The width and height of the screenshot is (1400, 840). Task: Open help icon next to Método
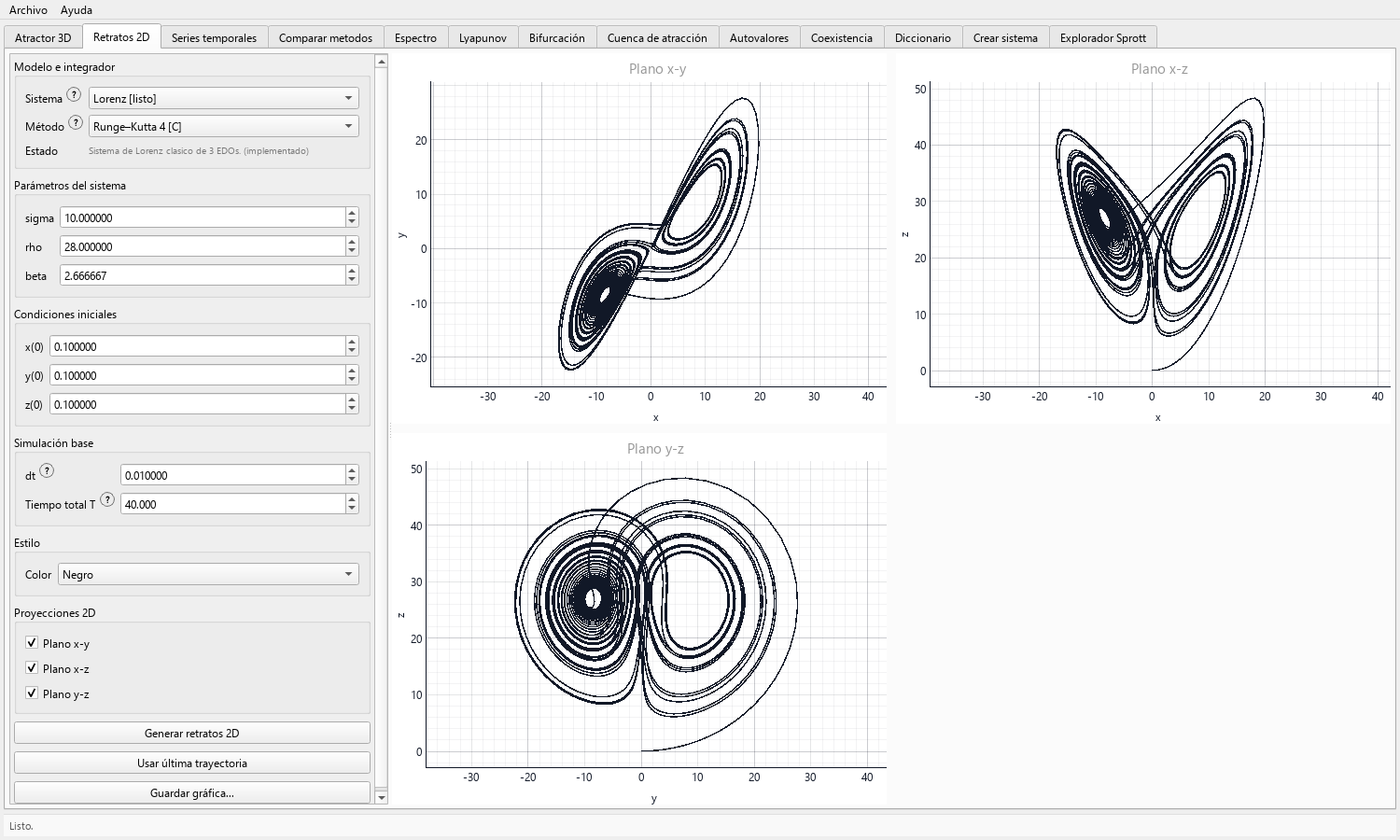[x=76, y=122]
